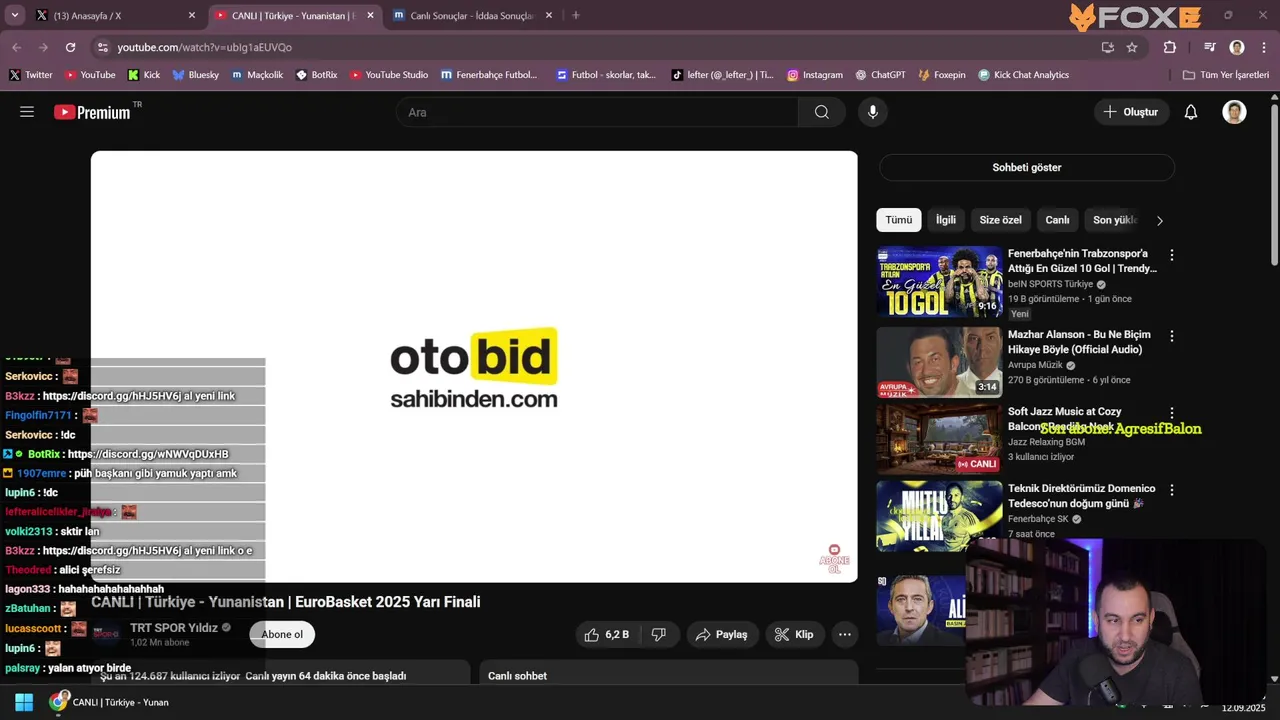Open ChatGPT bookmark
This screenshot has width=1280, height=720.
pos(881,75)
